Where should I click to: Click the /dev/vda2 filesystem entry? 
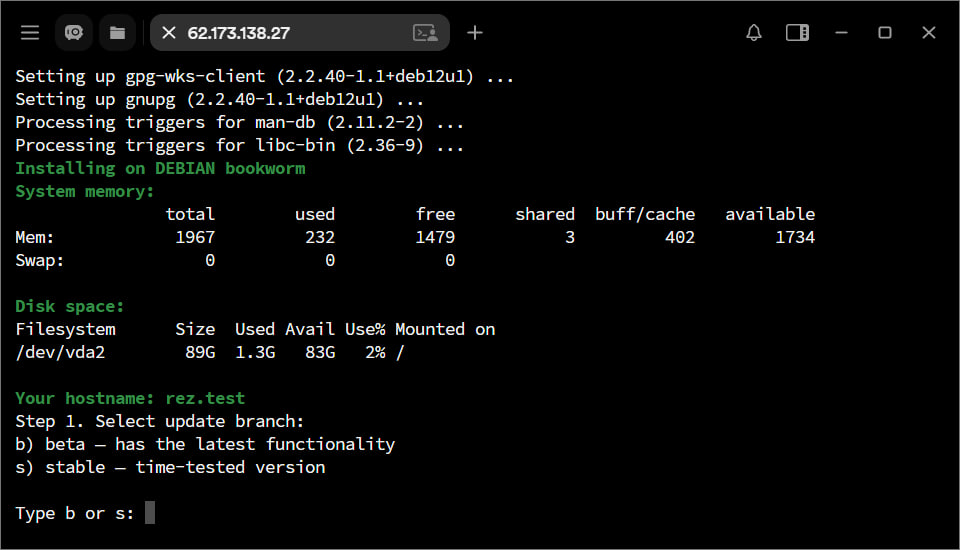coord(60,352)
